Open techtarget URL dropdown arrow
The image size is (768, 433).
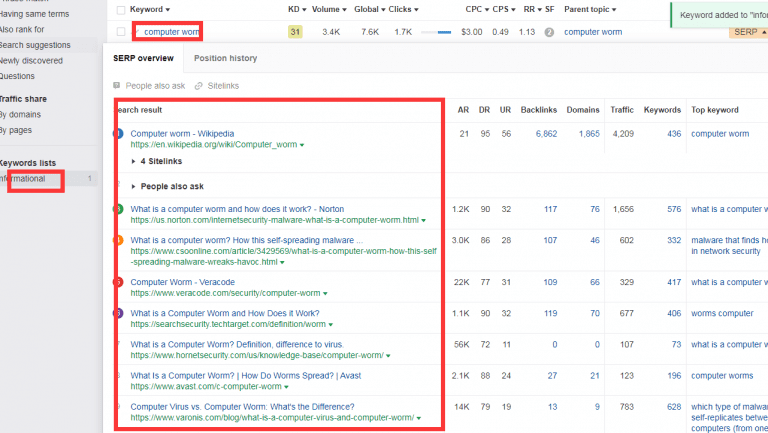coord(331,325)
